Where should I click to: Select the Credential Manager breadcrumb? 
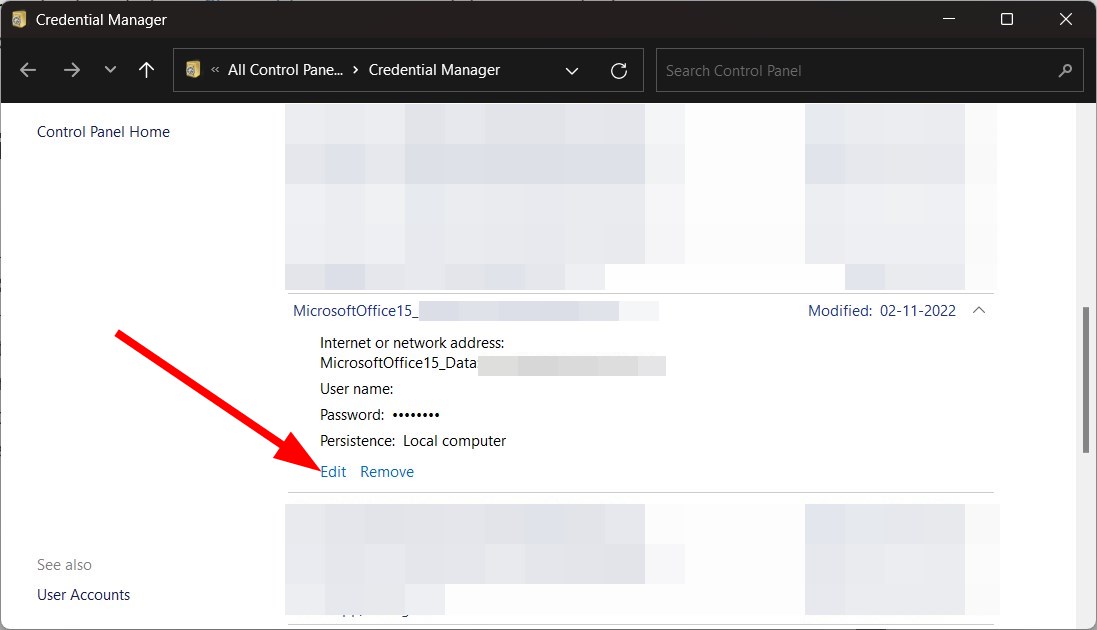tap(434, 70)
